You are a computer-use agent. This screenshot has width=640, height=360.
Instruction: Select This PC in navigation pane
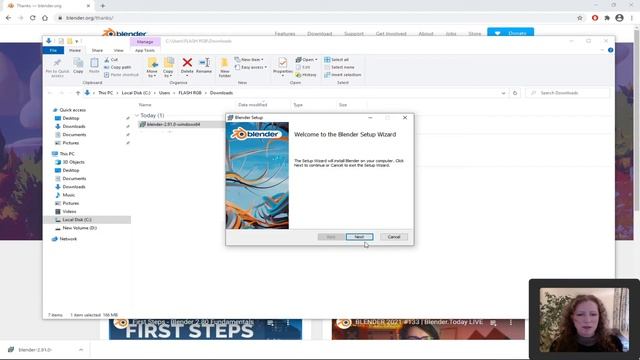67,153
